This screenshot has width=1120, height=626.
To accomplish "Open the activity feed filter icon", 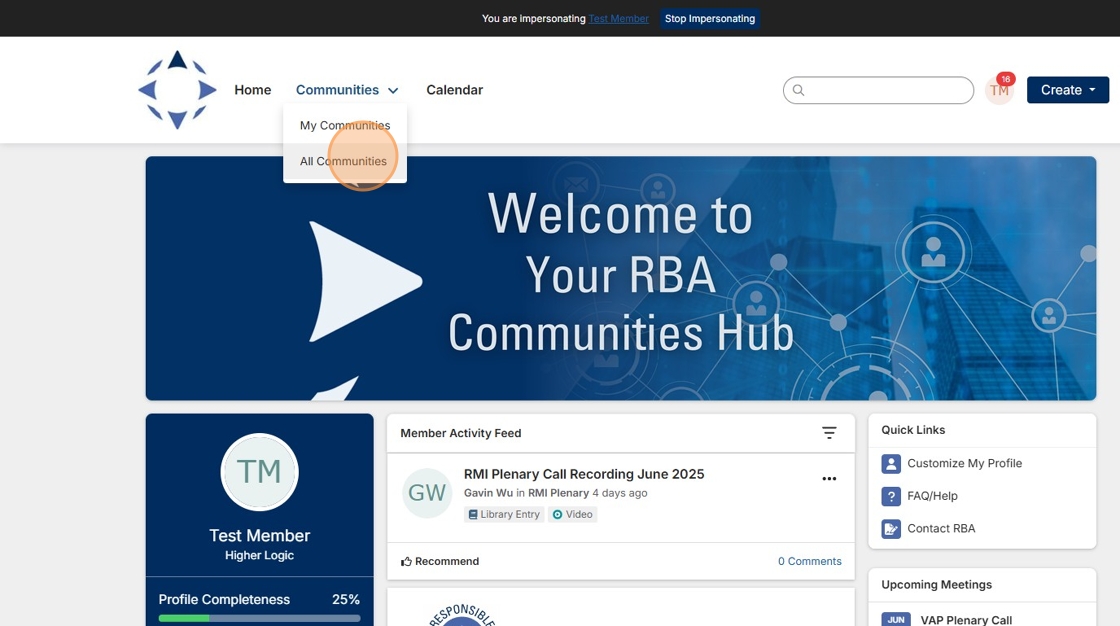I will click(x=829, y=433).
